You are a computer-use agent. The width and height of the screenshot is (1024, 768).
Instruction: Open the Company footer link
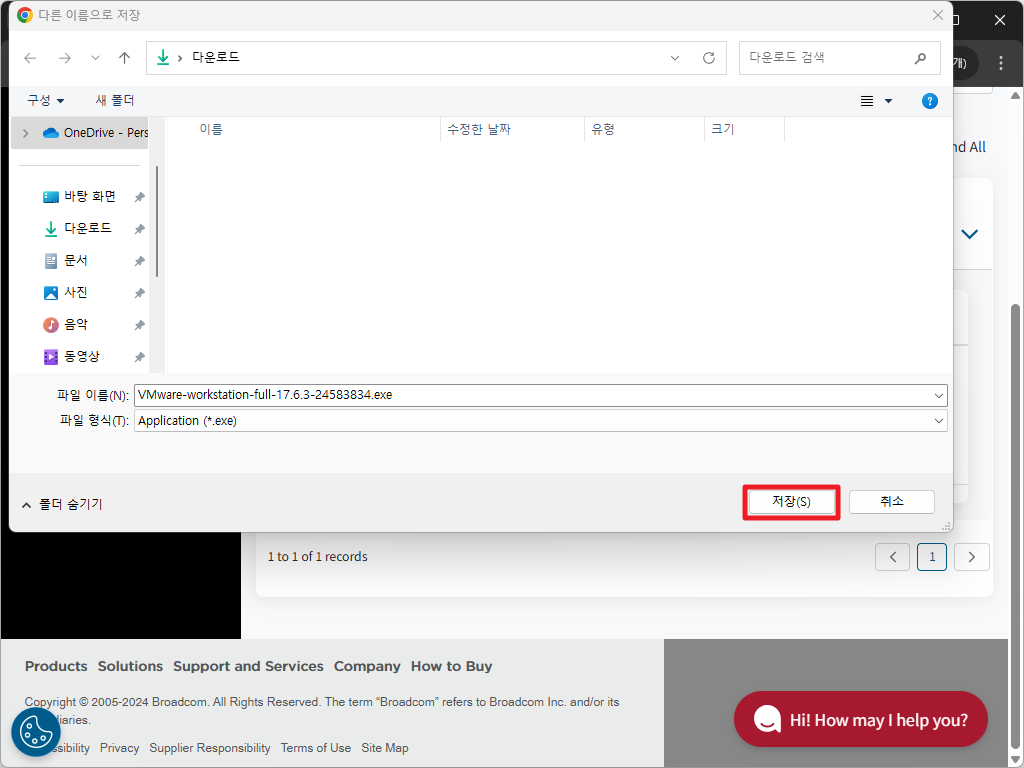pos(367,666)
